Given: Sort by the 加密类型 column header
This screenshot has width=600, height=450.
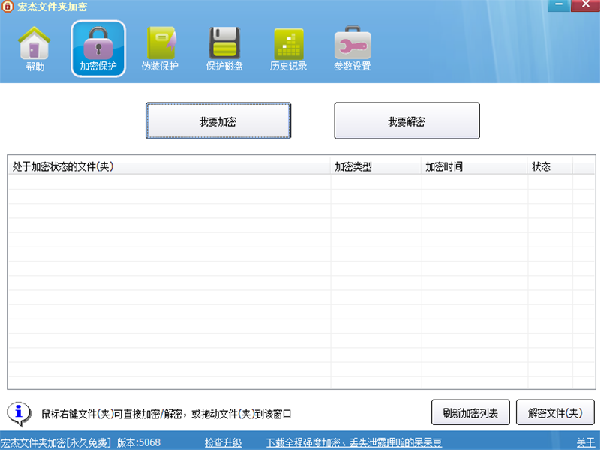Looking at the screenshot, I should [x=375, y=166].
